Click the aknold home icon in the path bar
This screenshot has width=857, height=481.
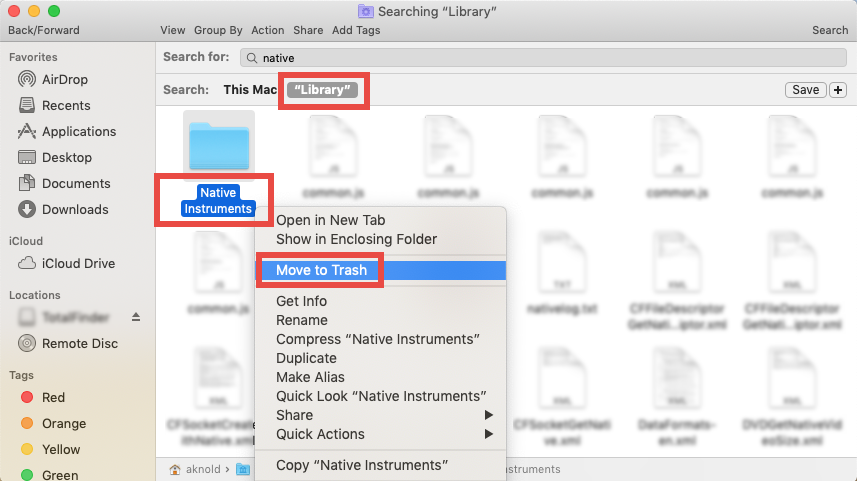tap(175, 469)
